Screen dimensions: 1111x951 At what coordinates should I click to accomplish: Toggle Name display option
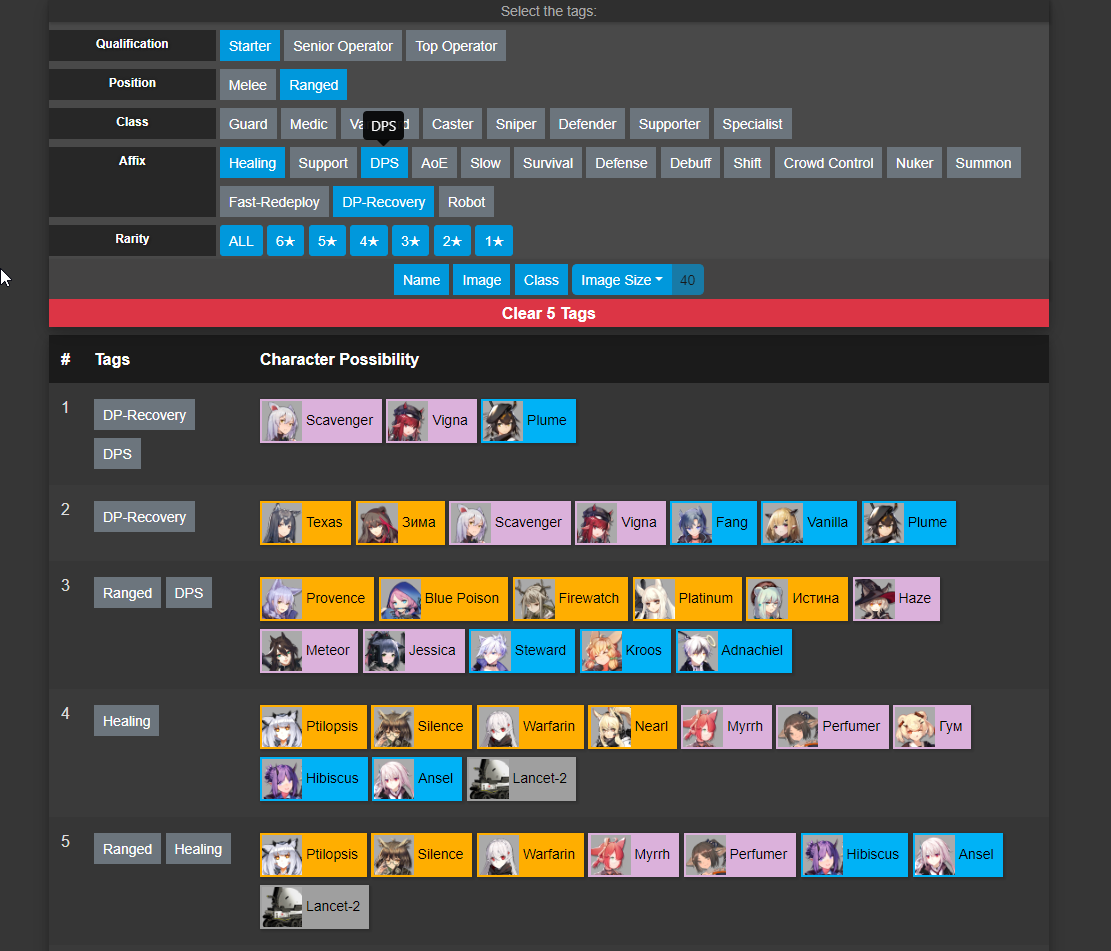[x=421, y=280]
